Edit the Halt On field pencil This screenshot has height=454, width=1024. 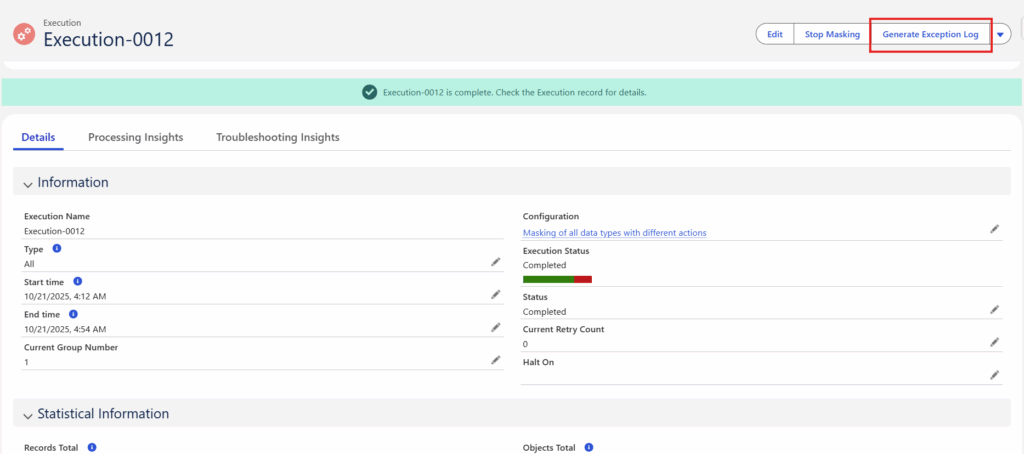click(x=994, y=375)
